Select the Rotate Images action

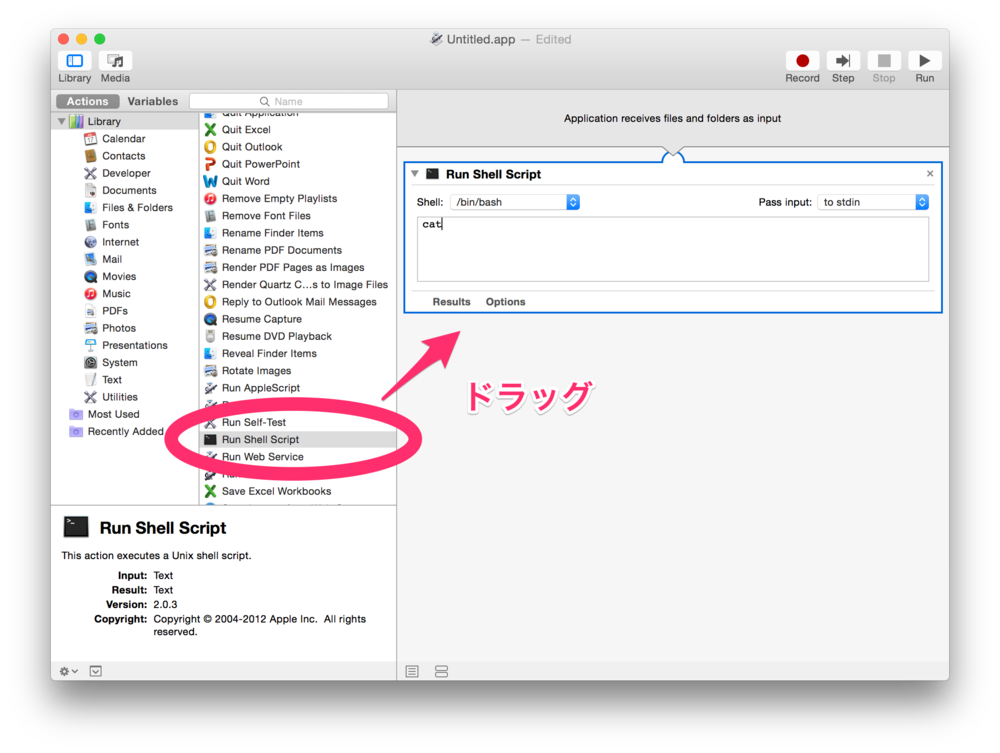(x=256, y=370)
